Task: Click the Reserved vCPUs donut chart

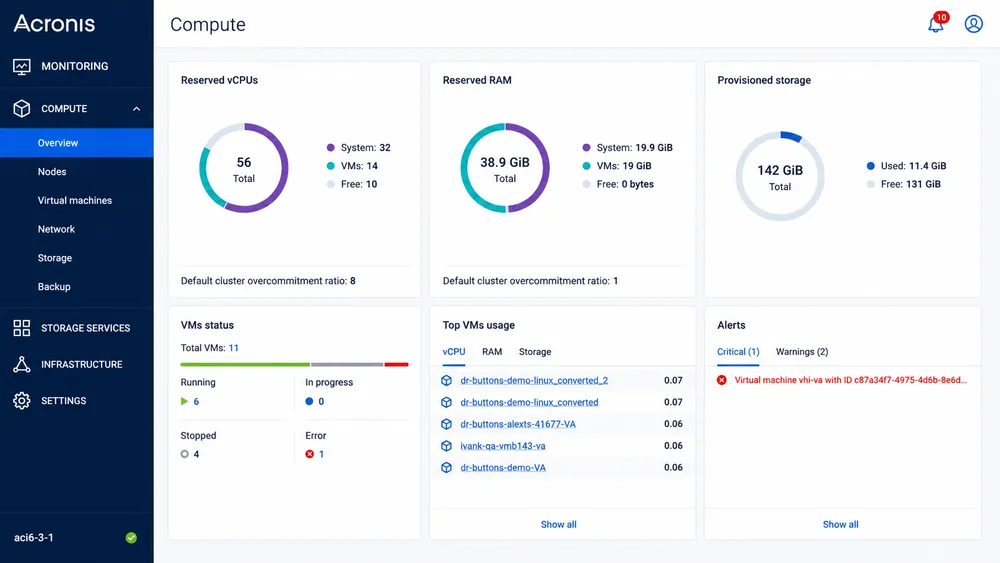Action: pyautogui.click(x=244, y=168)
